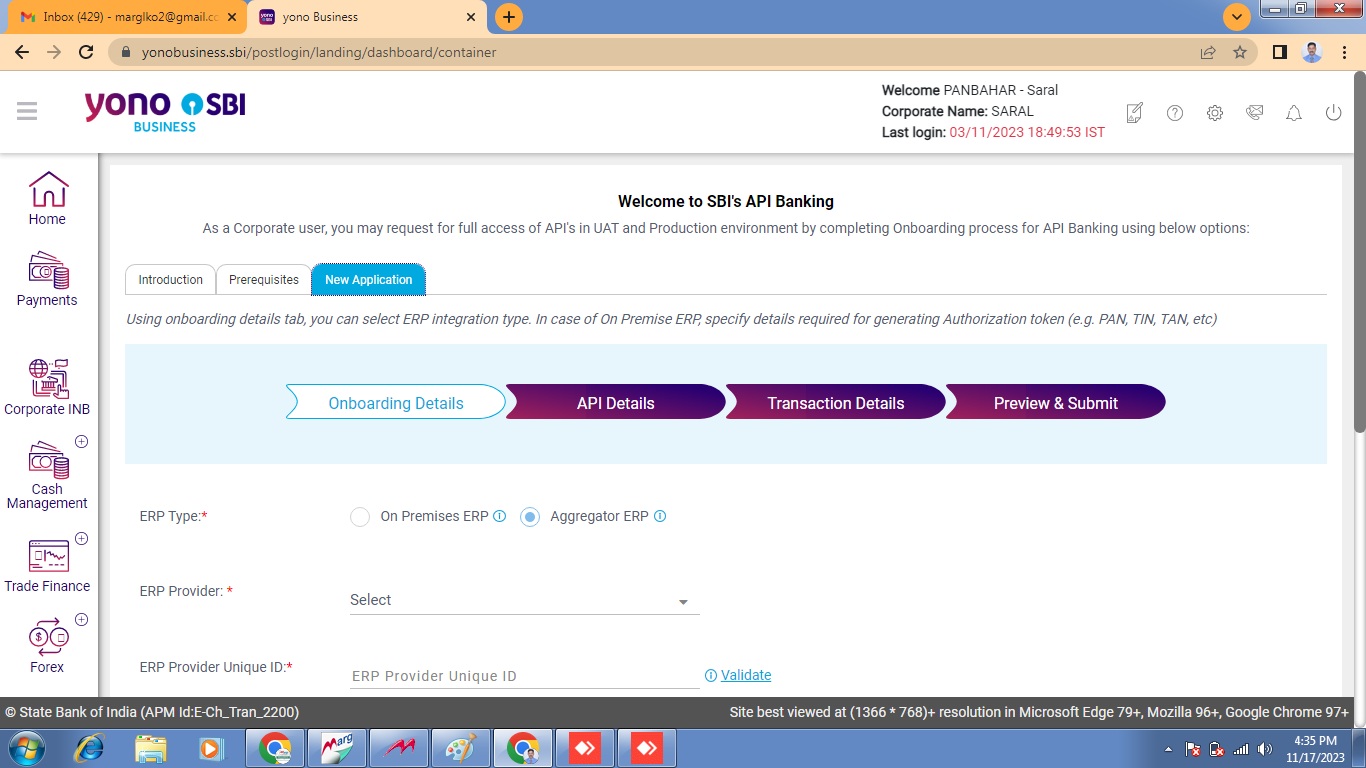Open Chrome three-dot menu
The height and width of the screenshot is (768, 1366).
tap(1345, 52)
